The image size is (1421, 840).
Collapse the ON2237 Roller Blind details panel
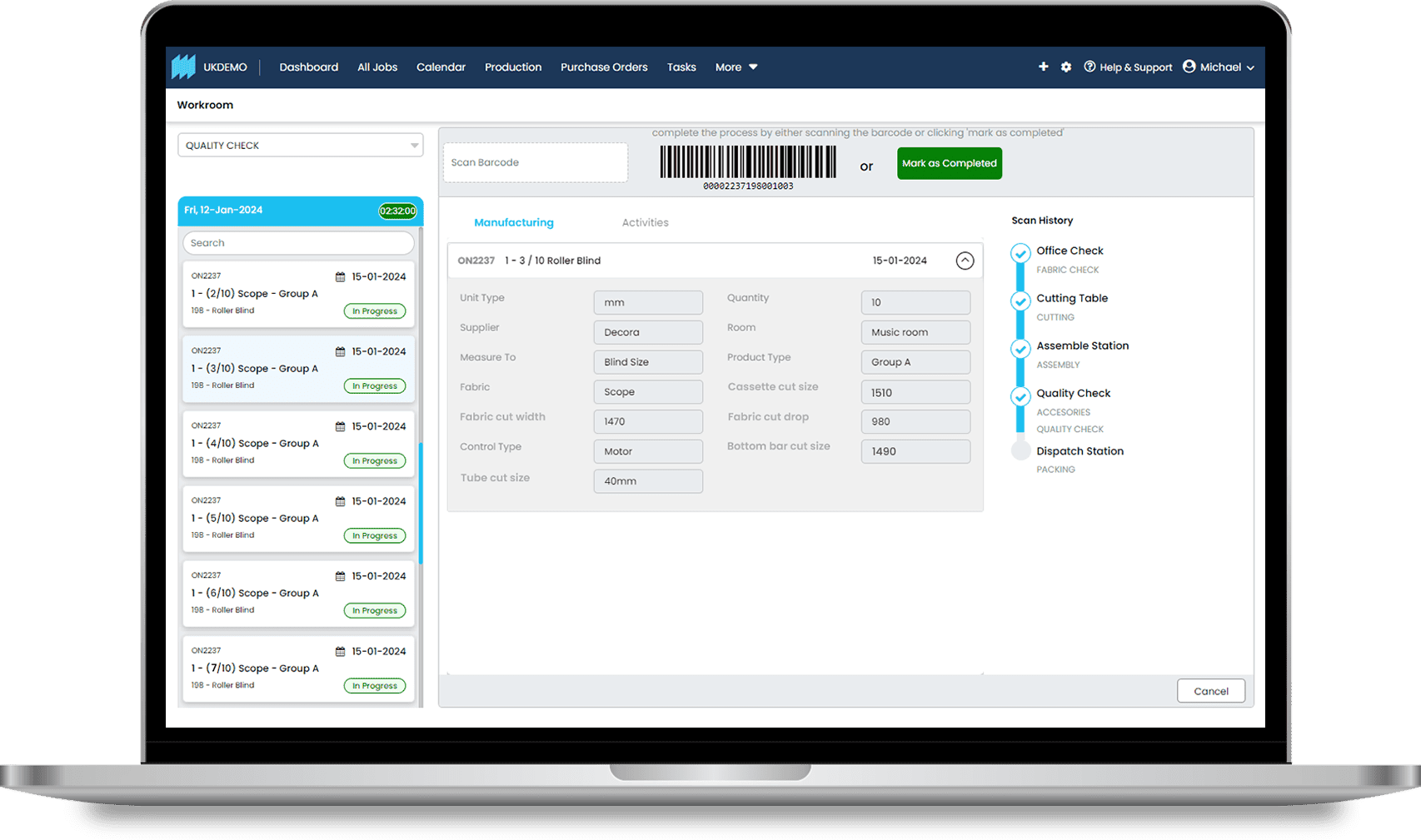pos(965,261)
